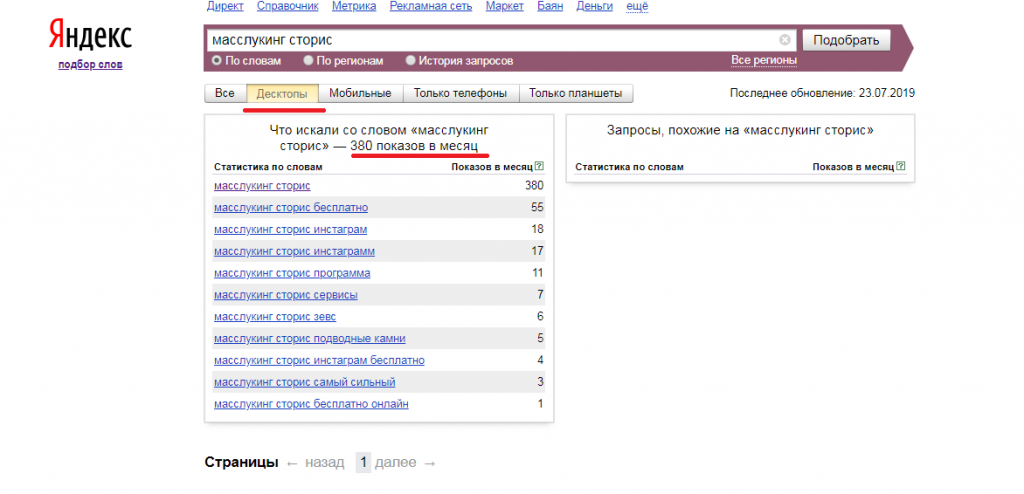The width and height of the screenshot is (1024, 494).
Task: Open the Директ service link
Action: (225, 6)
